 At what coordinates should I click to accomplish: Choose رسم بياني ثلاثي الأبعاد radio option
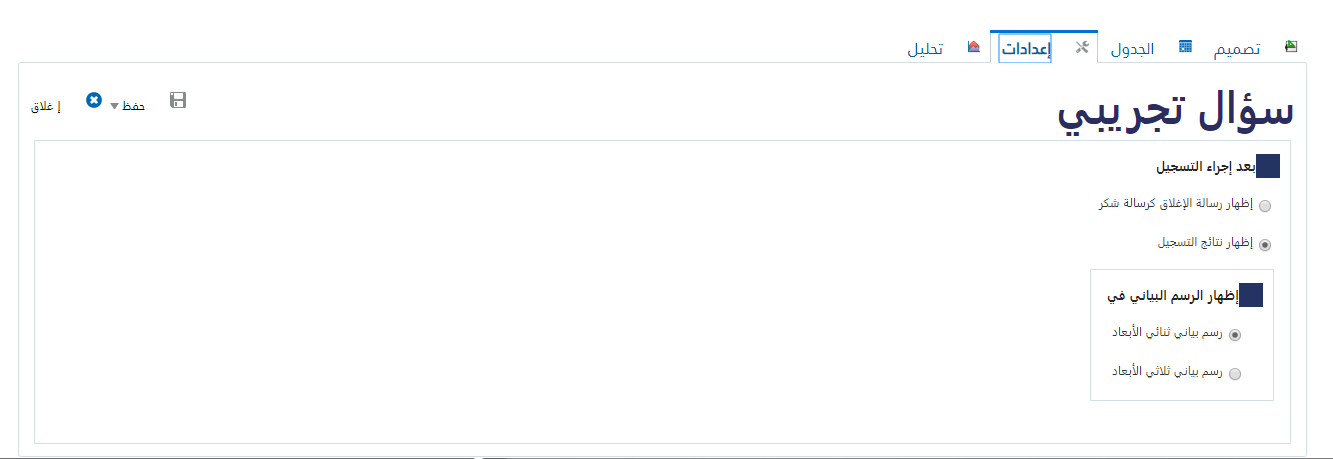pyautogui.click(x=1235, y=374)
